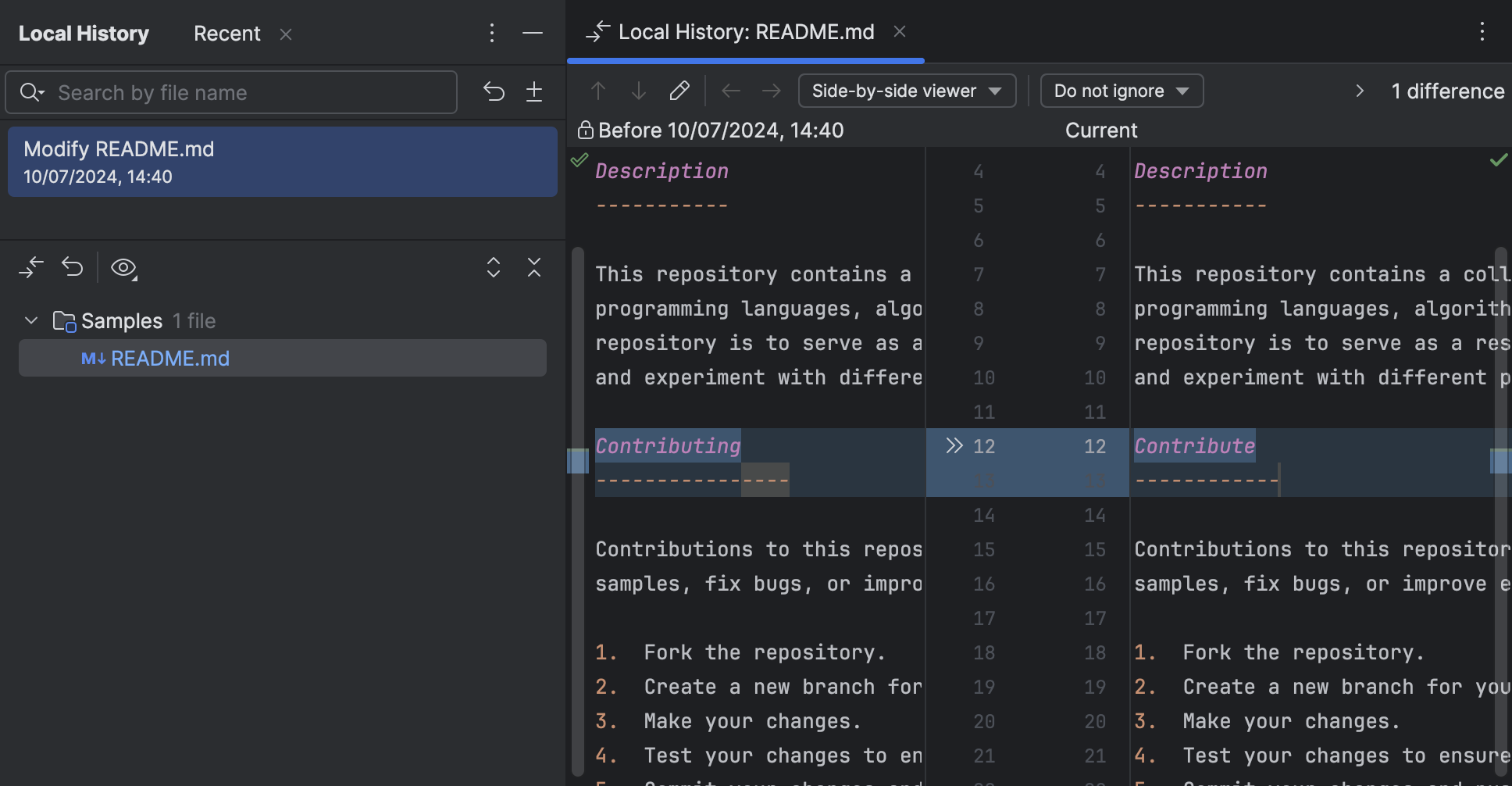The height and width of the screenshot is (786, 1512).
Task: Expand all nodes with the expand icon
Action: [x=494, y=268]
